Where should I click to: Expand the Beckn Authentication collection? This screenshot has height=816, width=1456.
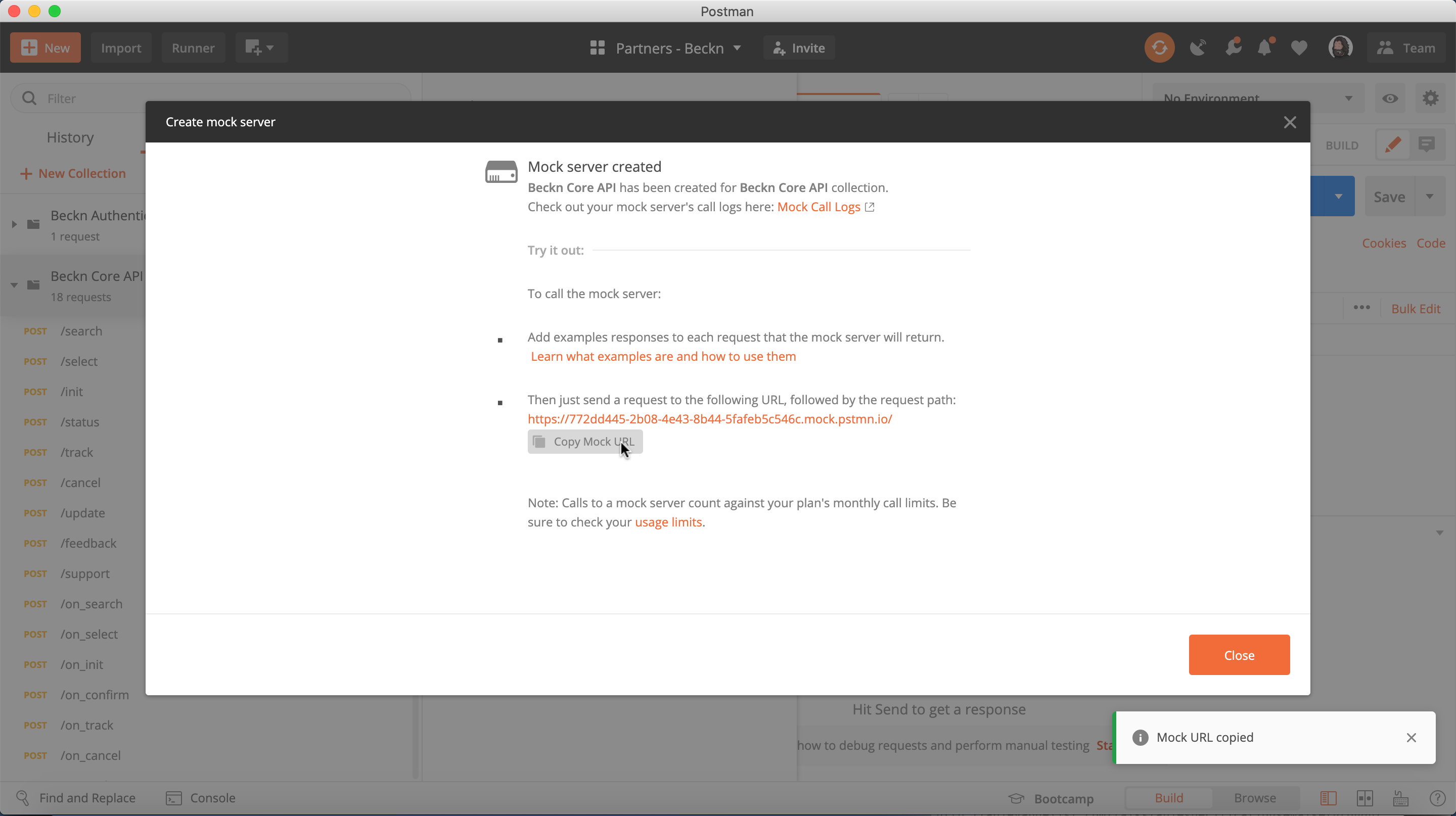point(15,224)
